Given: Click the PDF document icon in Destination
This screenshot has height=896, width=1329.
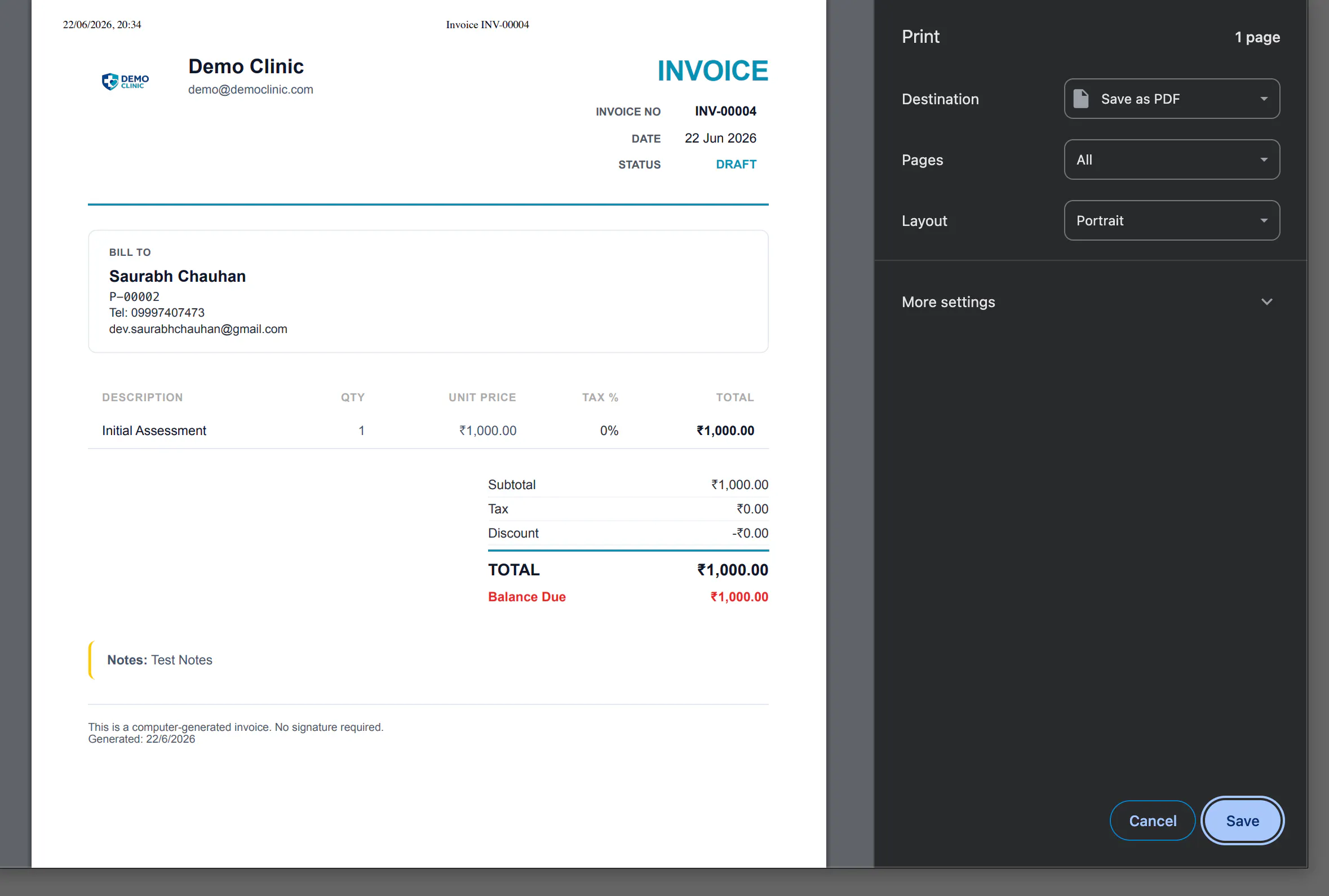Looking at the screenshot, I should (x=1080, y=99).
